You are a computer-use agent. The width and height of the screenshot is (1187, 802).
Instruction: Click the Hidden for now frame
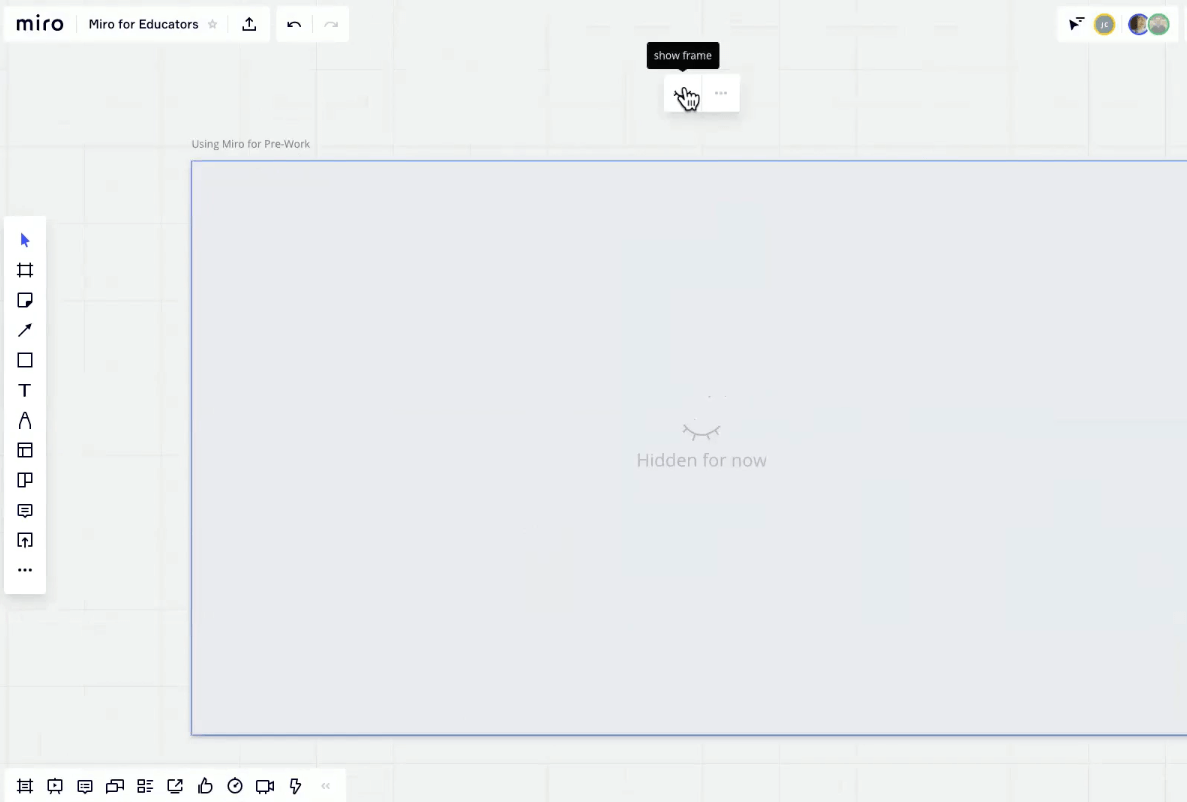coord(689,448)
